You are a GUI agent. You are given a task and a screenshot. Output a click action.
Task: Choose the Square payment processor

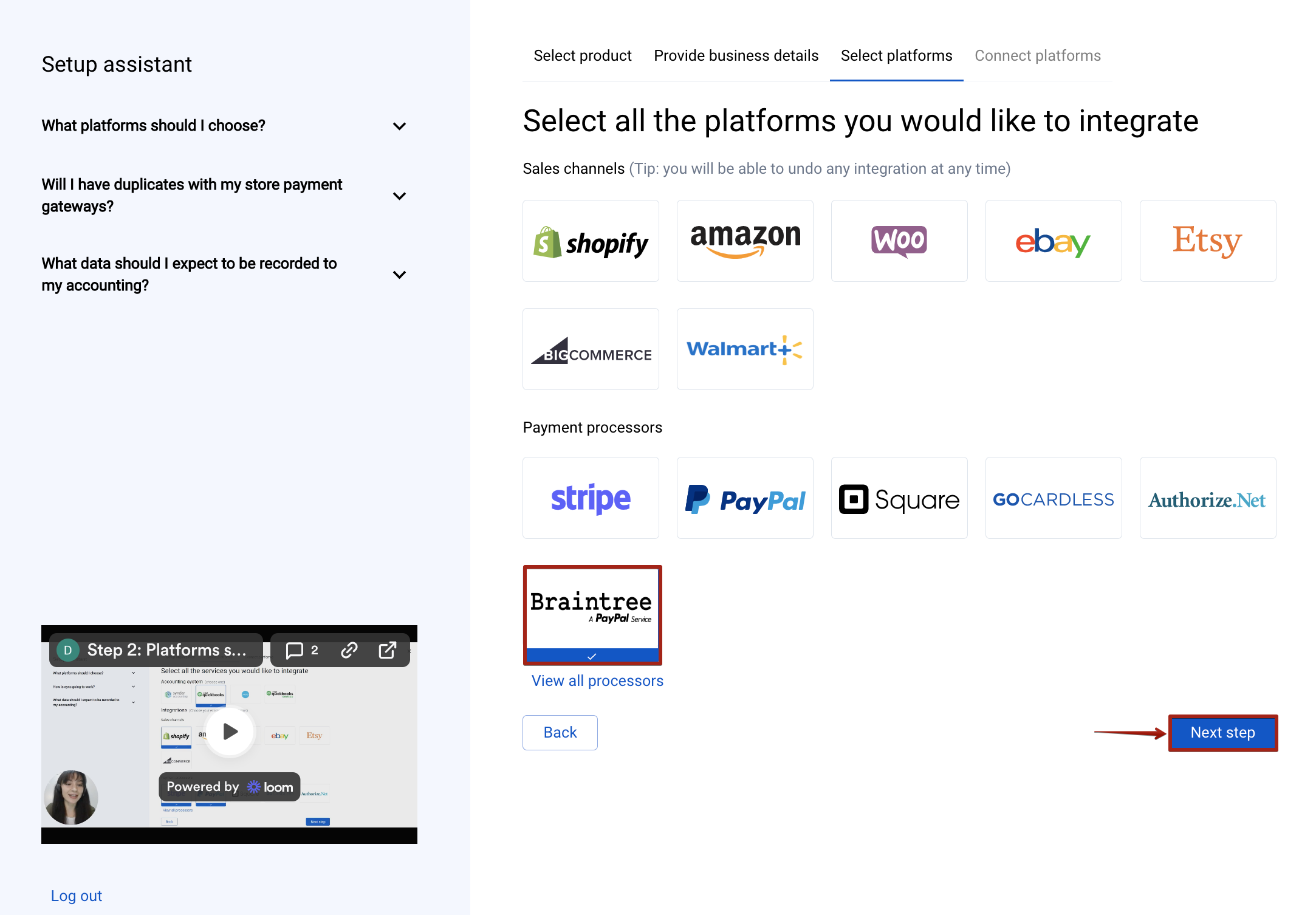[x=899, y=498]
